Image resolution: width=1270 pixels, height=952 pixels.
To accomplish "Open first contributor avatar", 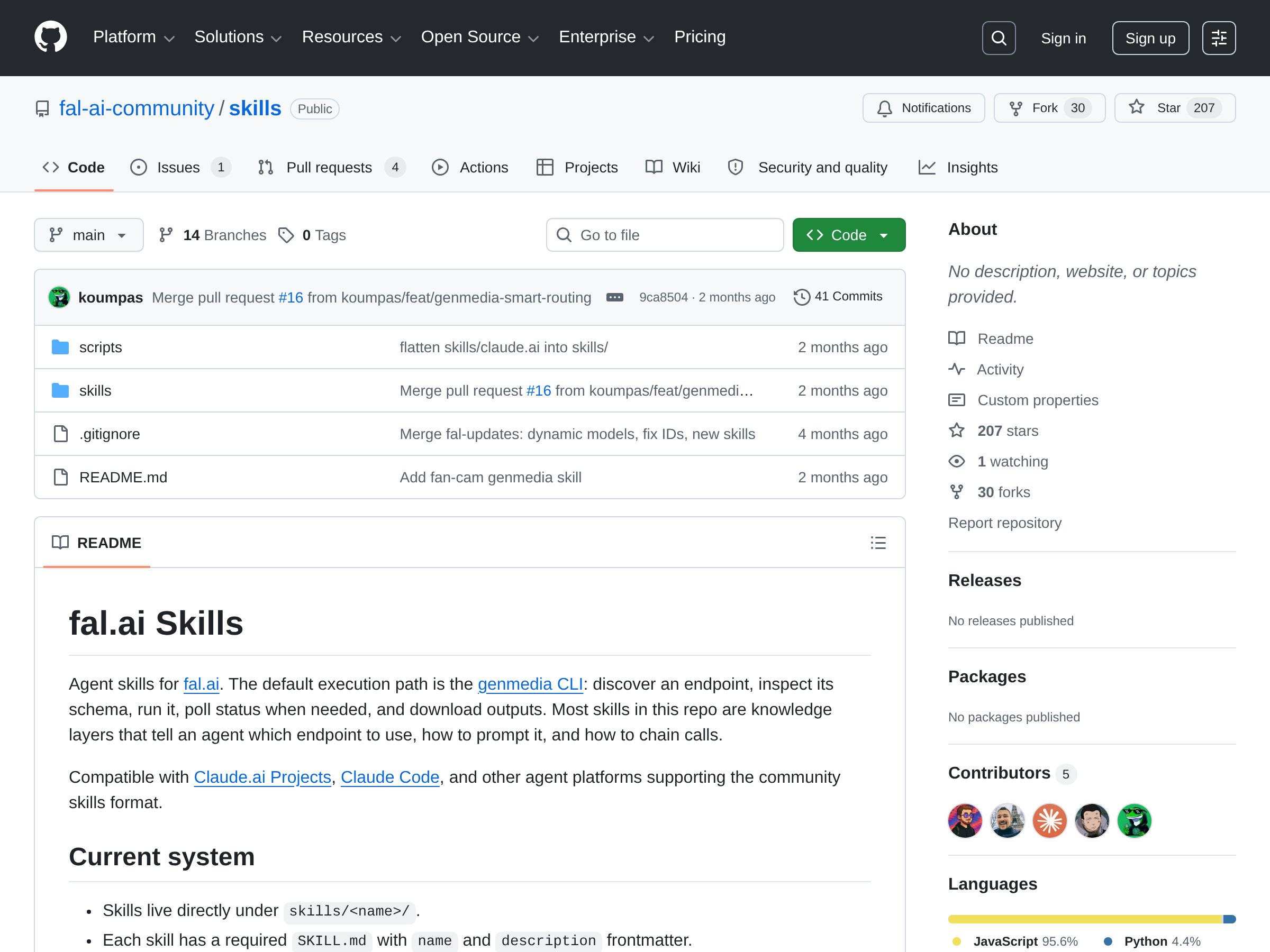I will point(965,821).
